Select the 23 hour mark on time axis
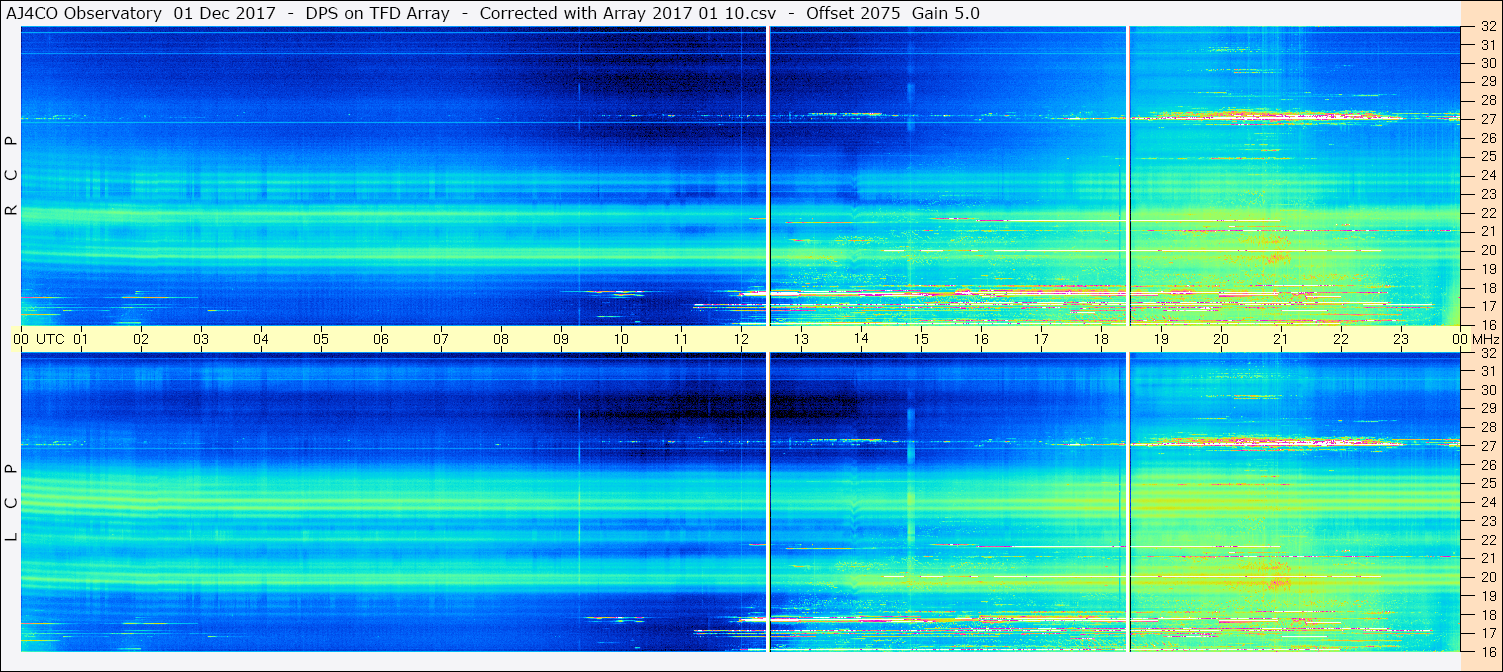The image size is (1503, 672). pyautogui.click(x=1401, y=339)
